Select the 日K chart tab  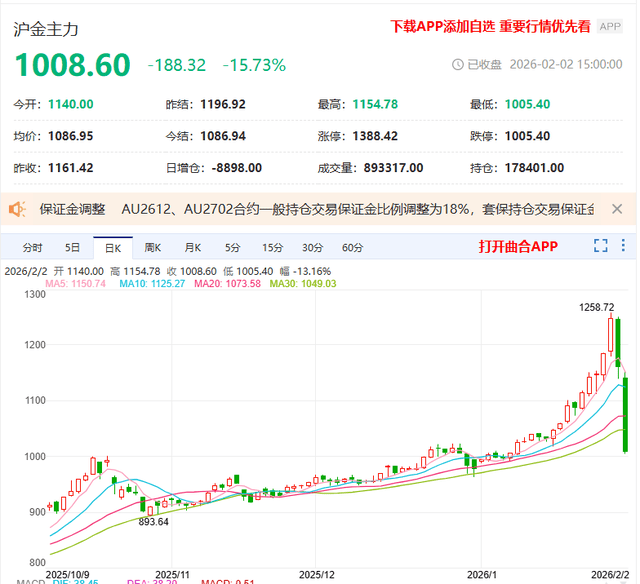(x=112, y=247)
